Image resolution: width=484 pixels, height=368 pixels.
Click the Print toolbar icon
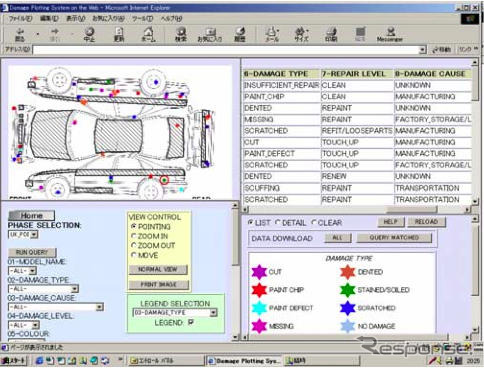[x=331, y=34]
